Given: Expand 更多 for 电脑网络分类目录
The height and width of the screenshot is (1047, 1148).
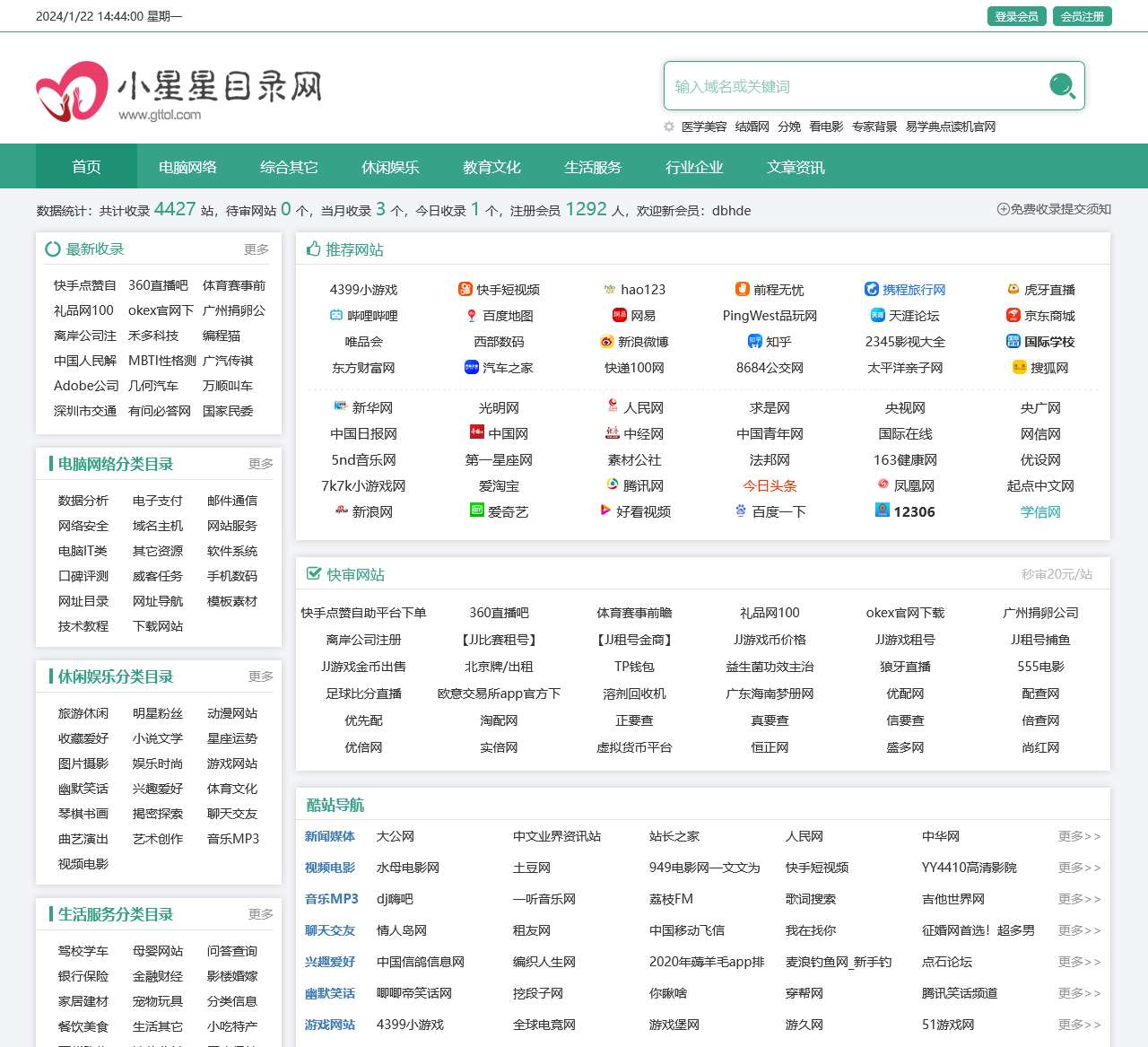Looking at the screenshot, I should pyautogui.click(x=260, y=464).
